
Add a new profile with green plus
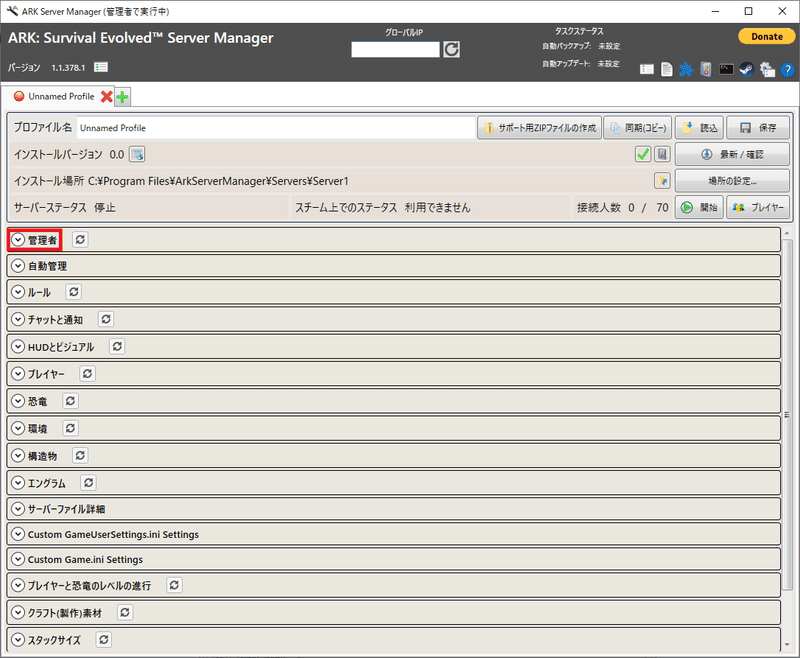122,96
